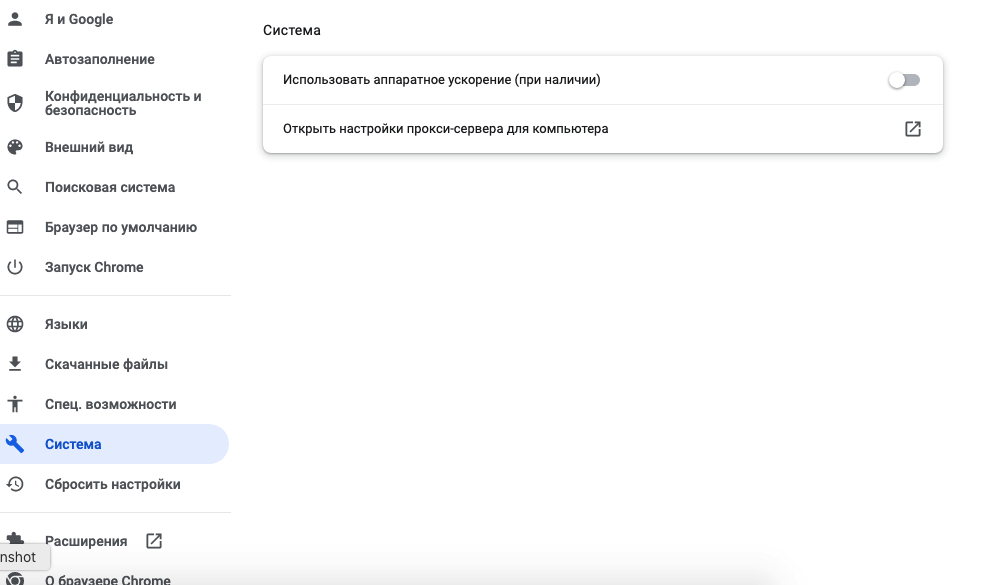This screenshot has height=585, width=985.
Task: Enable the hardware acceleration toggle switch
Action: click(903, 80)
